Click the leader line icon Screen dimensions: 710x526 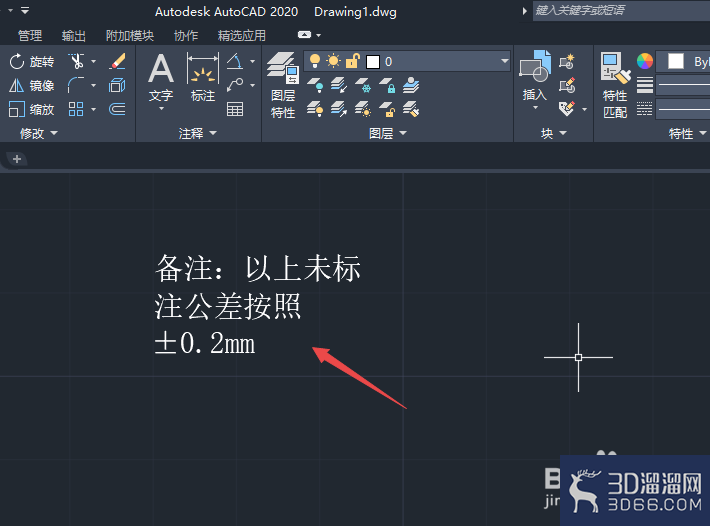click(x=235, y=85)
